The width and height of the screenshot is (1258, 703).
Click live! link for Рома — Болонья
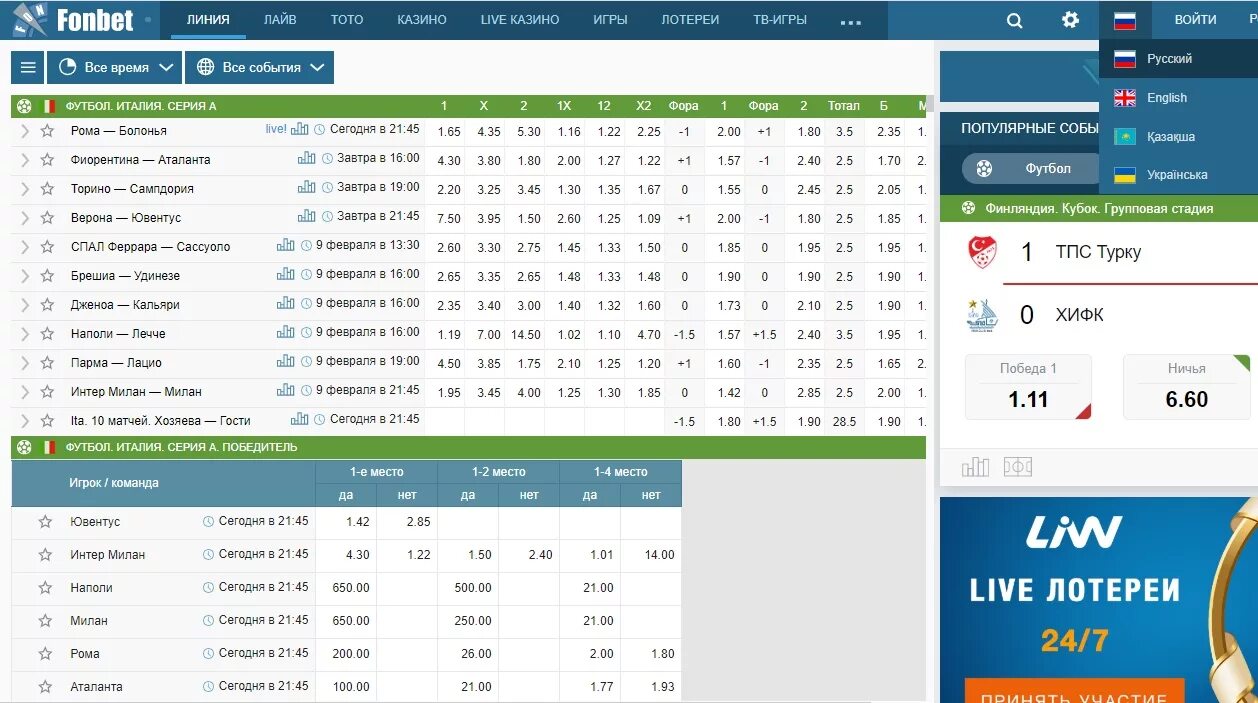pos(276,129)
